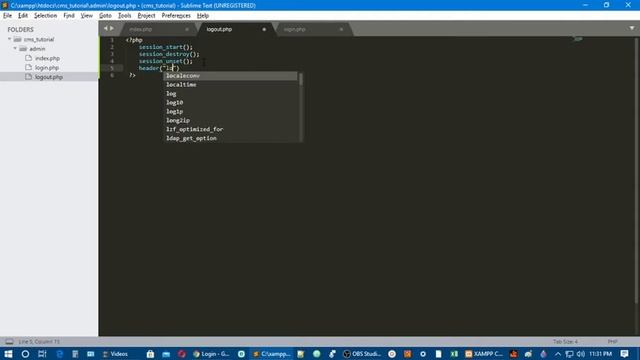Open Excel from taskbar
This screenshot has width=640, height=360.
click(454, 354)
